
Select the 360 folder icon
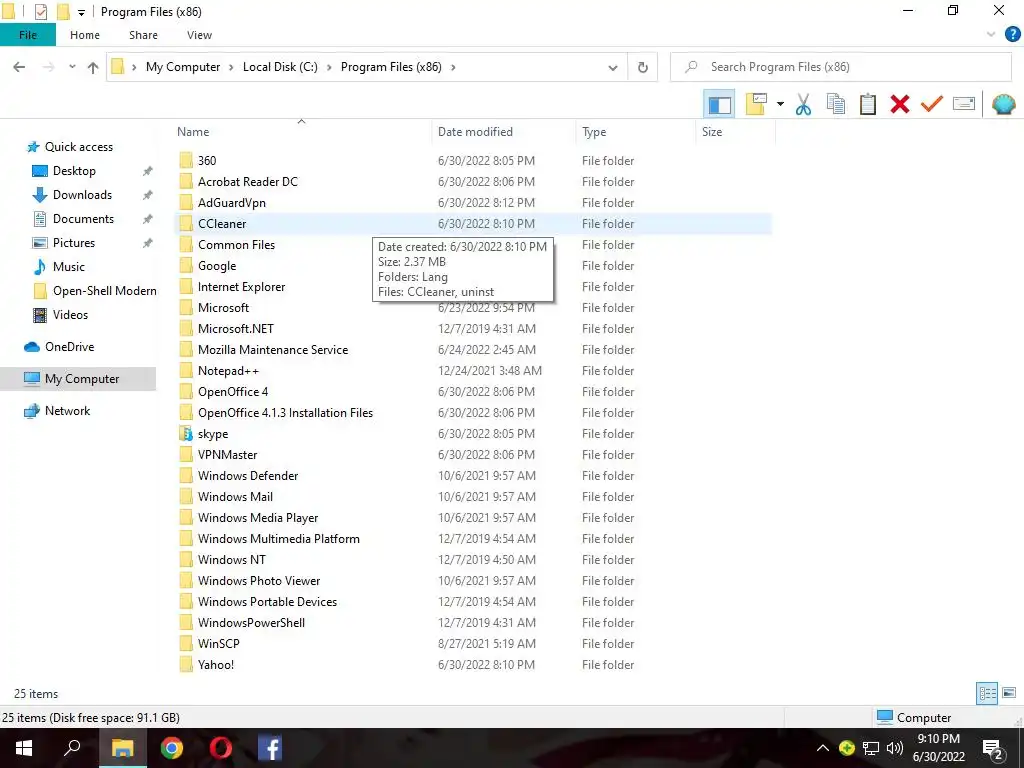pos(186,161)
